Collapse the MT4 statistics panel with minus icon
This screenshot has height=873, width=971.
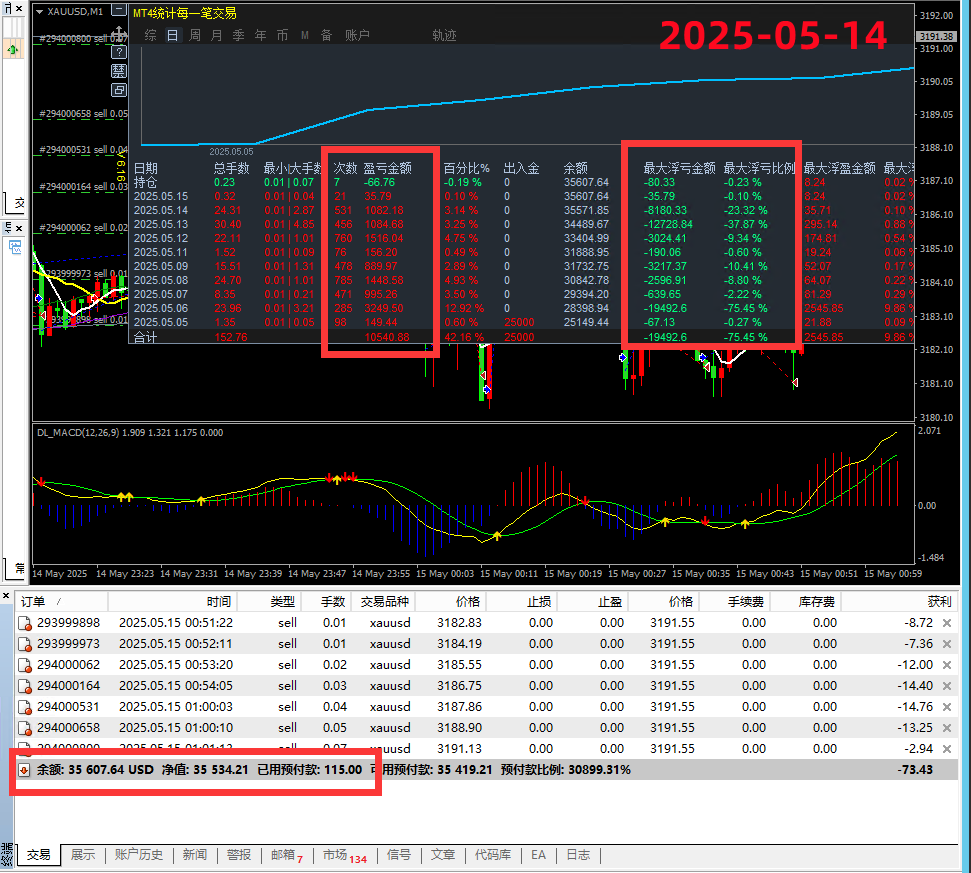tap(119, 9)
